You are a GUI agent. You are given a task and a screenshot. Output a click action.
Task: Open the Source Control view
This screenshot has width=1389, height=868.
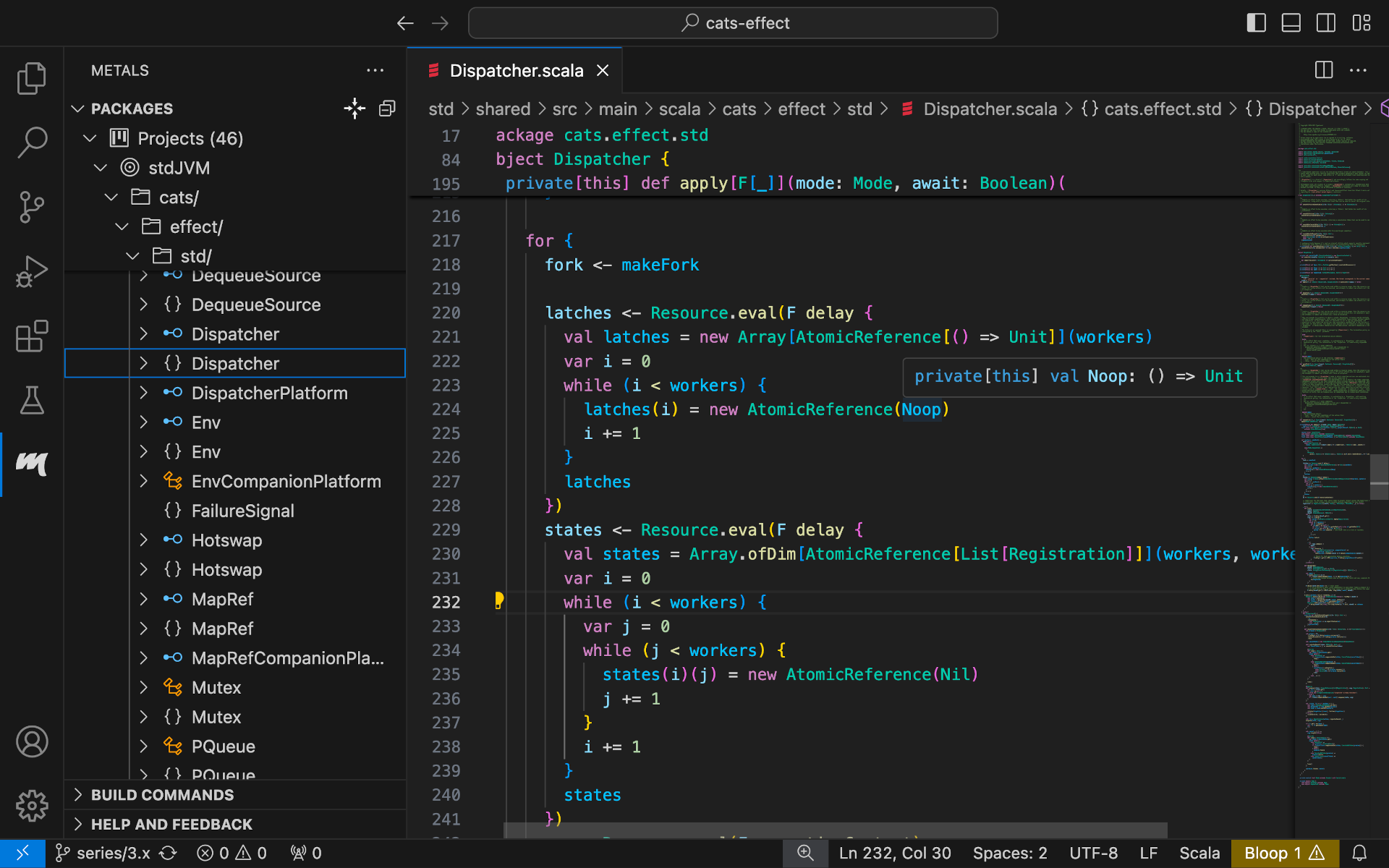coord(32,208)
